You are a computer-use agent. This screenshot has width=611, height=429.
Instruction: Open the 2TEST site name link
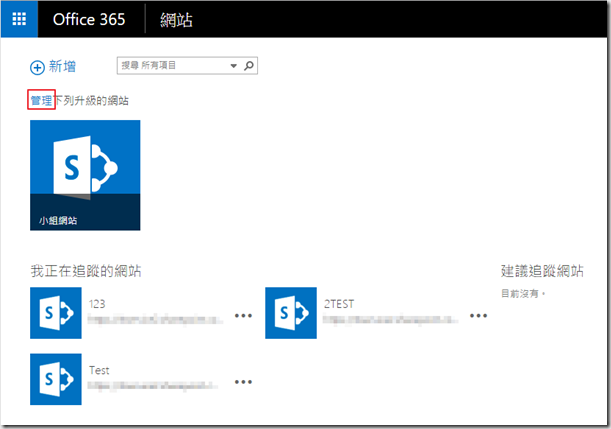coord(339,304)
